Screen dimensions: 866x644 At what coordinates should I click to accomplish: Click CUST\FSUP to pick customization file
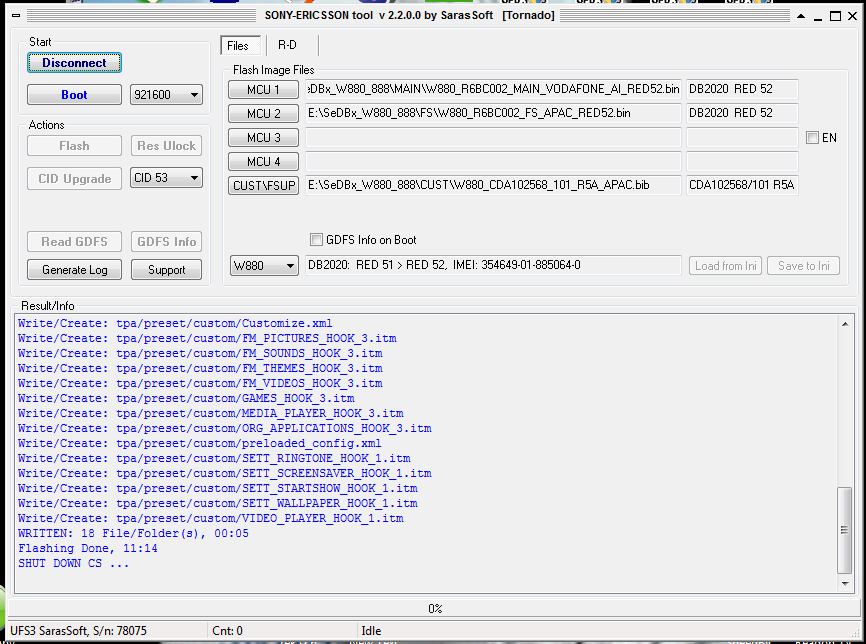264,185
